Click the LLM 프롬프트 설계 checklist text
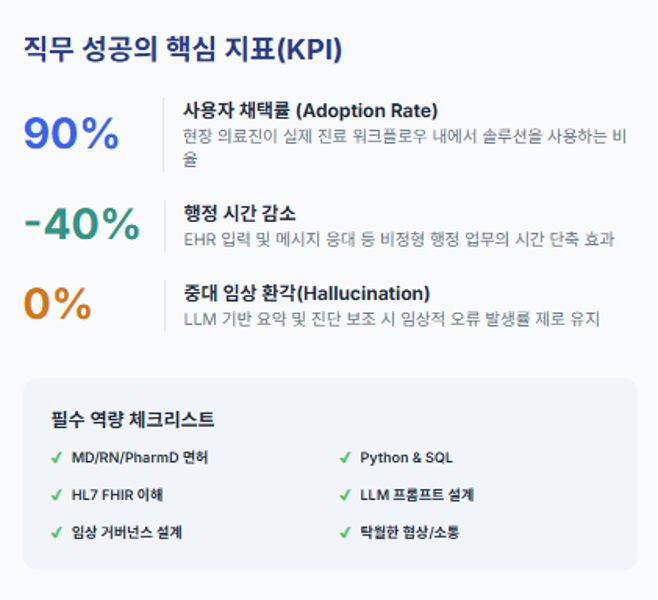658x600 pixels. 417,495
